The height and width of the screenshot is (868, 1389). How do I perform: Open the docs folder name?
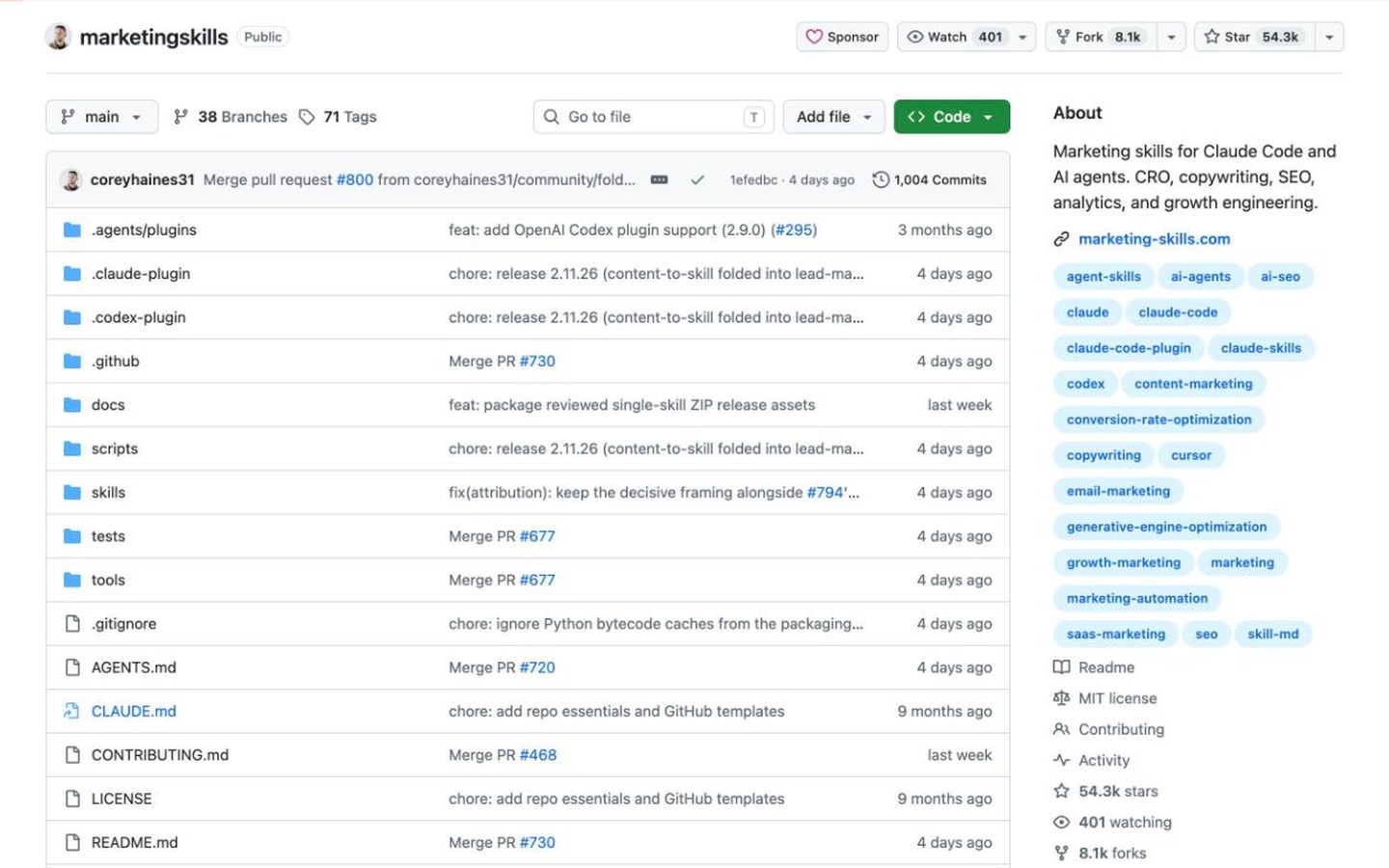(x=108, y=405)
